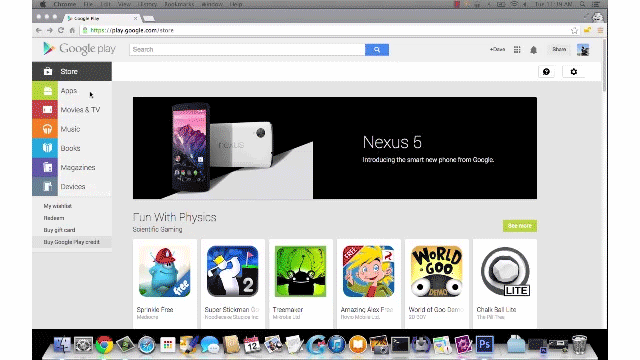Bookmark the page with star icon
The height and width of the screenshot is (360, 640).
[x=574, y=30]
